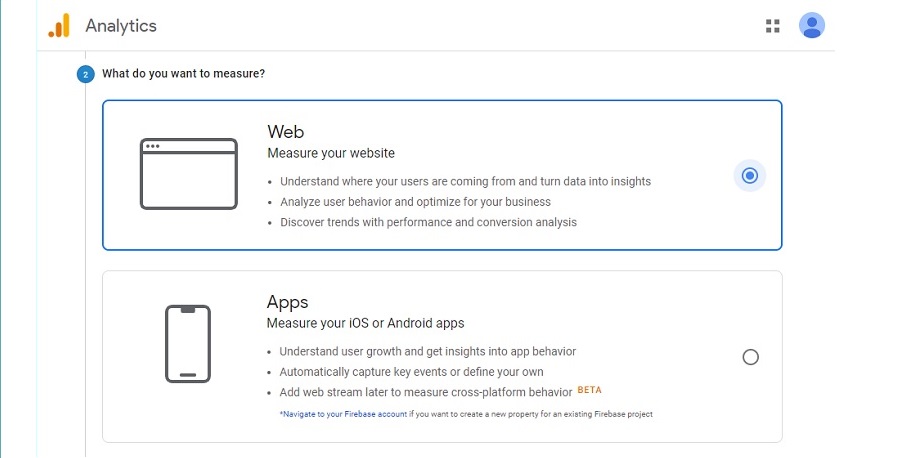Click the step 2 number badge
Viewport: 900px width, 458px height.
tap(86, 74)
